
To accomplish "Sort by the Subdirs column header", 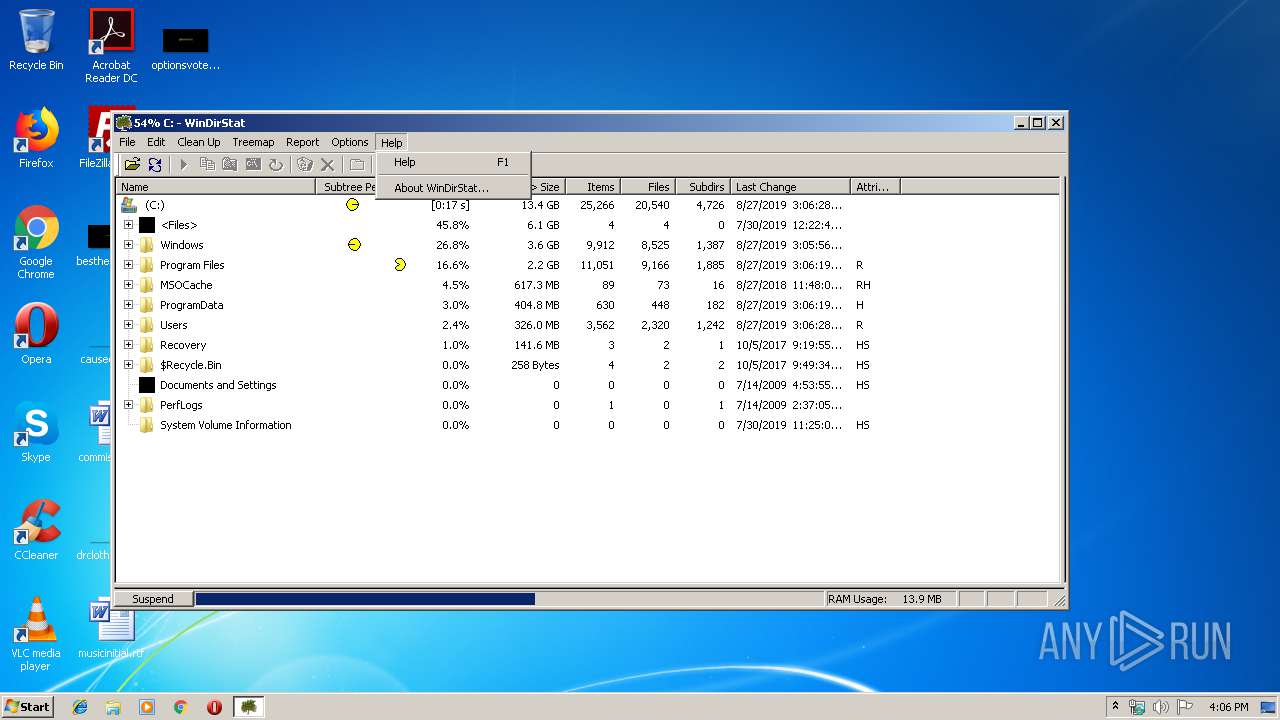I will [703, 187].
